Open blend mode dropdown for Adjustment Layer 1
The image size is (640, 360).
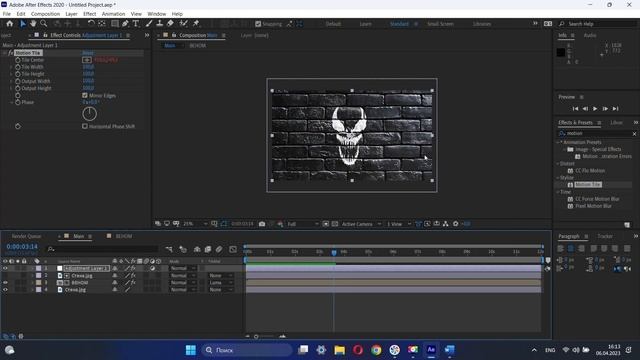pyautogui.click(x=182, y=268)
